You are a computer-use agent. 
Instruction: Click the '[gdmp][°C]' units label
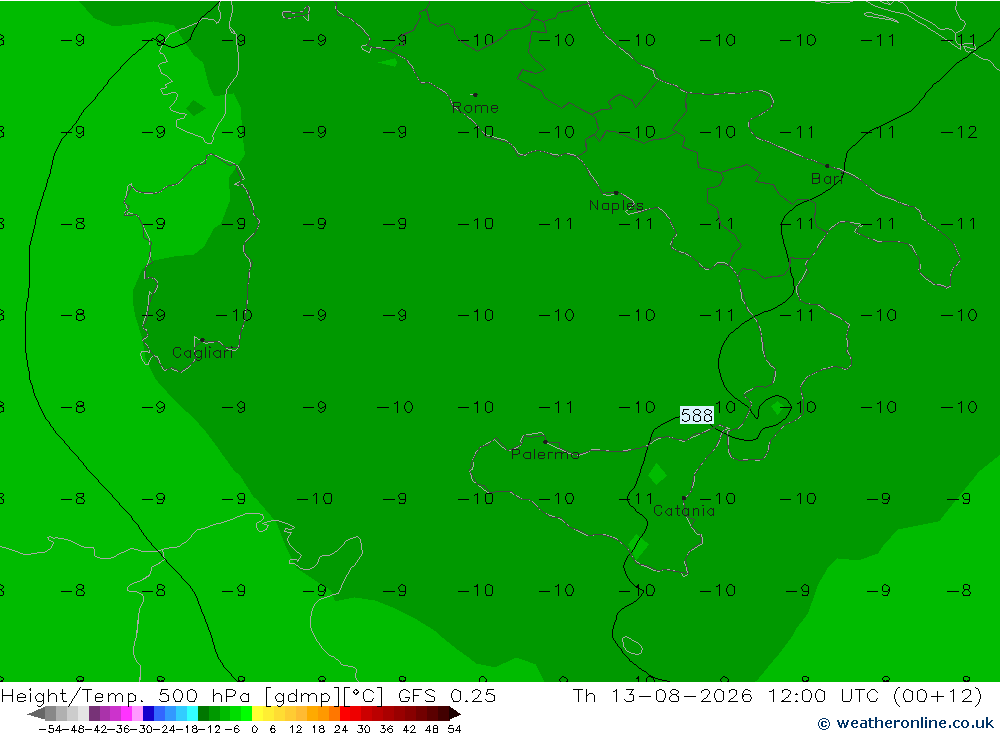tap(323, 695)
